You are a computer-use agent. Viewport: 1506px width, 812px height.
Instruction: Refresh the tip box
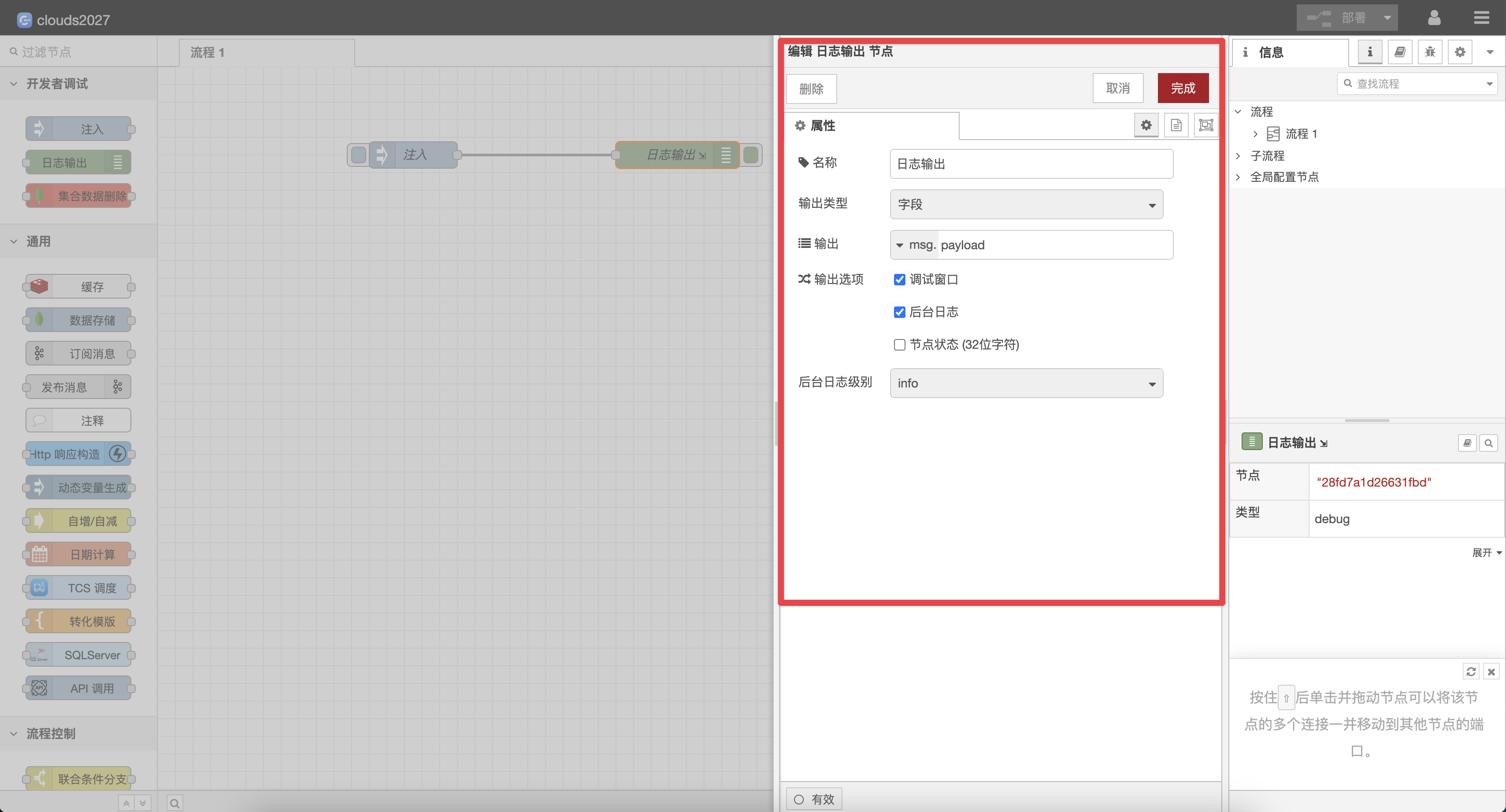point(1471,671)
